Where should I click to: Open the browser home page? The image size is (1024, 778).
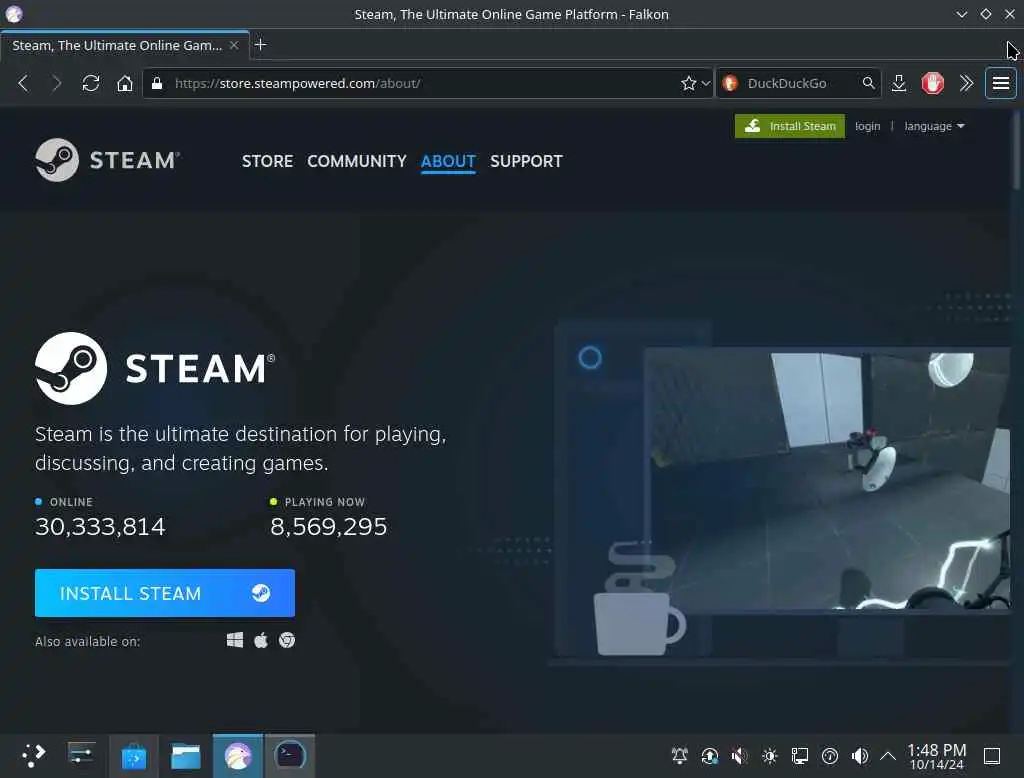coord(125,84)
